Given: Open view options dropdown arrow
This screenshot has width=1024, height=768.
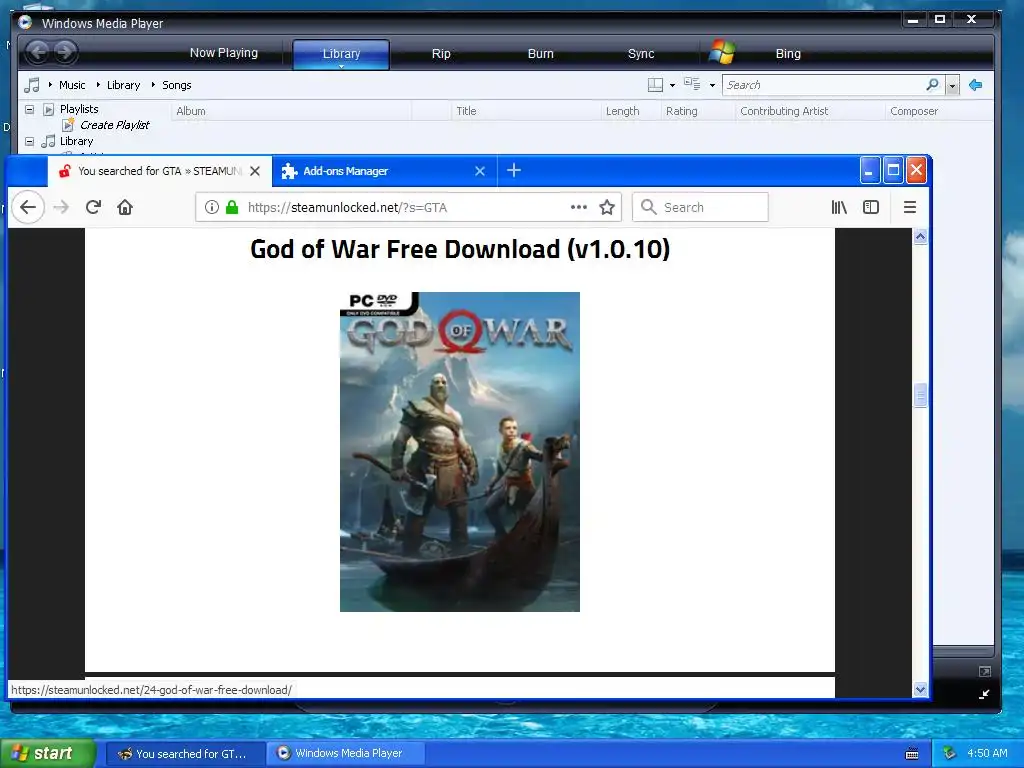Looking at the screenshot, I should [712, 86].
